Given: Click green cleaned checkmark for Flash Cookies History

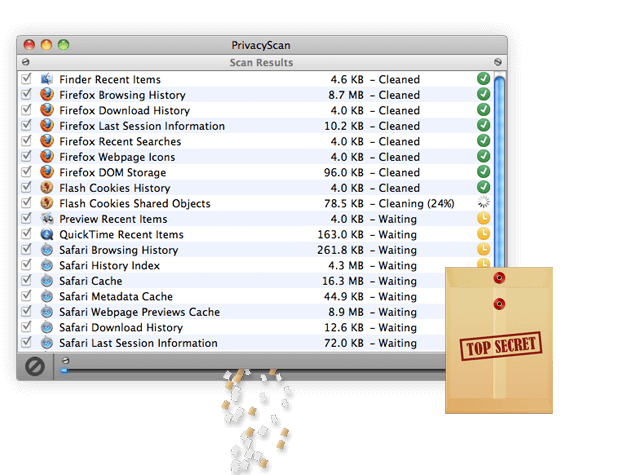Looking at the screenshot, I should click(483, 187).
